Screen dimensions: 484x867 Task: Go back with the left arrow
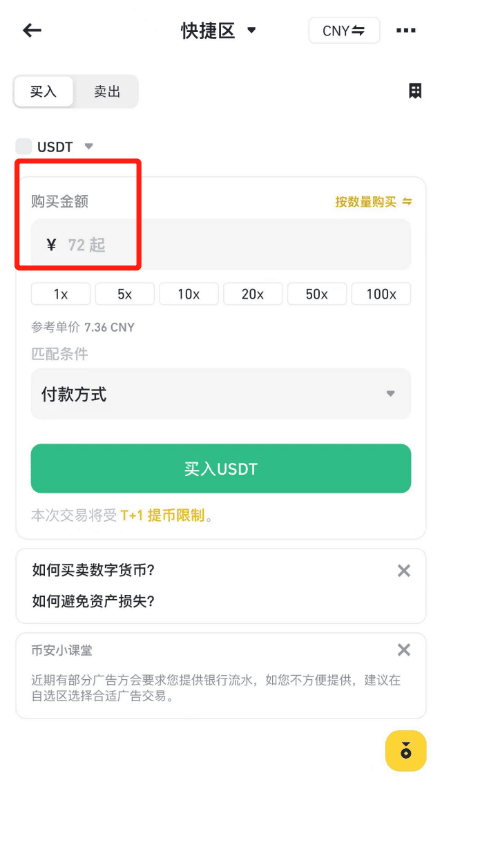(32, 30)
